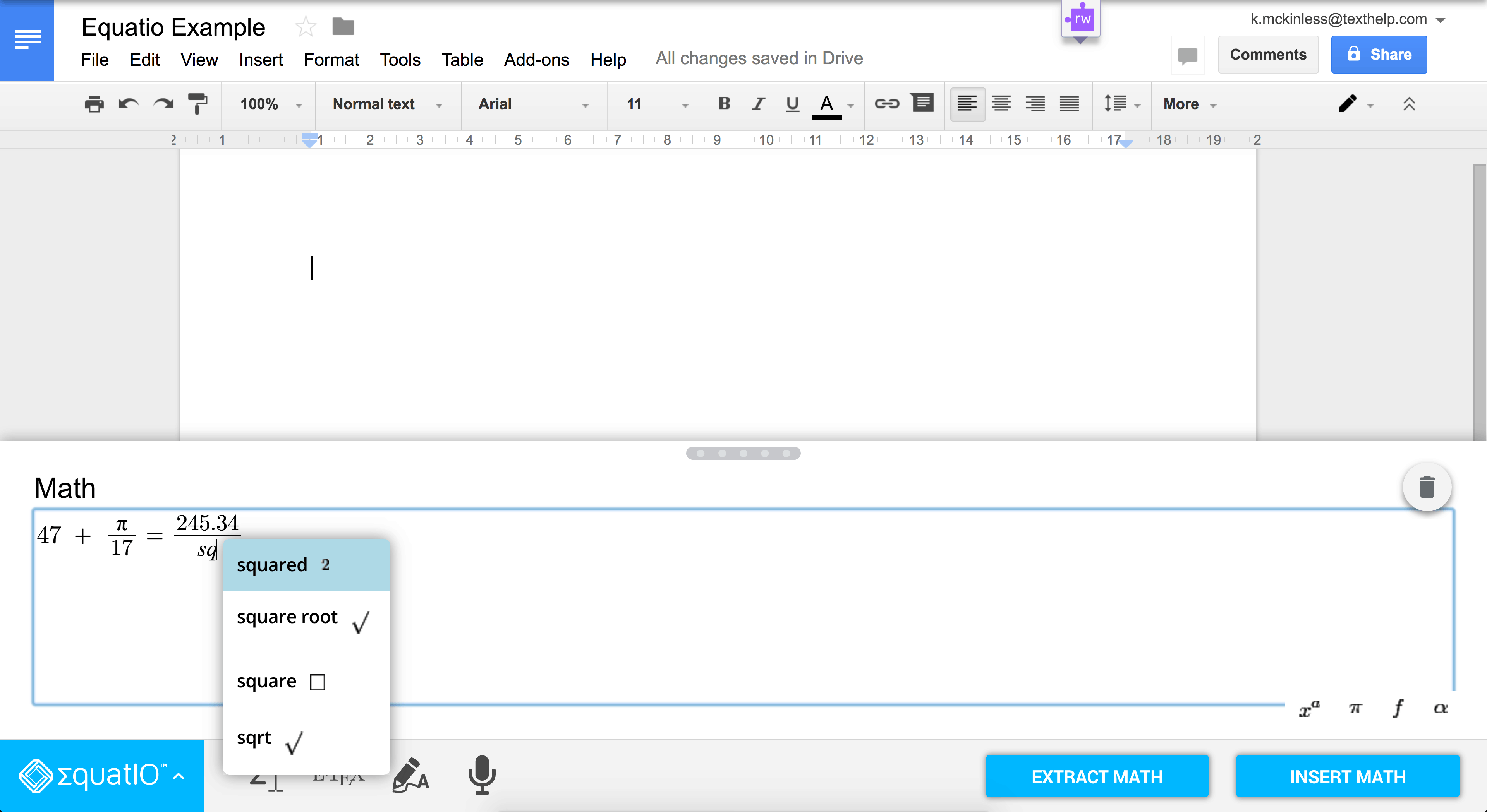The image size is (1487, 812).
Task: Open the Greek alpha symbols palette
Action: [x=1440, y=708]
